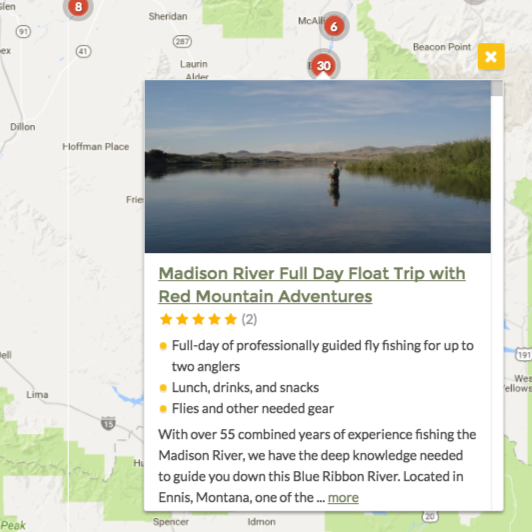Screen dimensions: 532x532
Task: Click the Route 91 shield on the map
Action: (x=23, y=32)
